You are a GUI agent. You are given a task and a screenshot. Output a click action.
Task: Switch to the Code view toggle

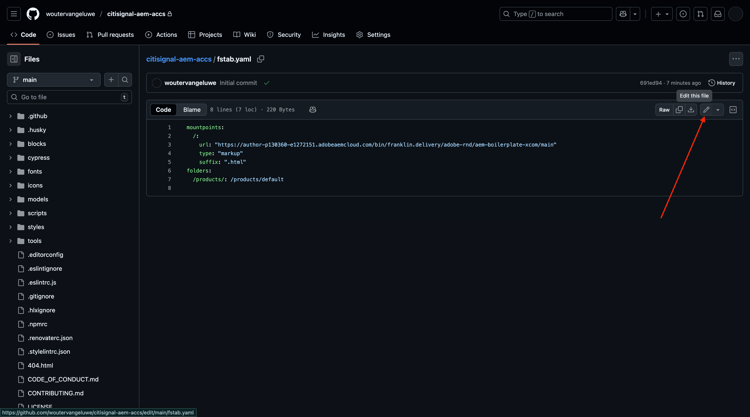(163, 110)
